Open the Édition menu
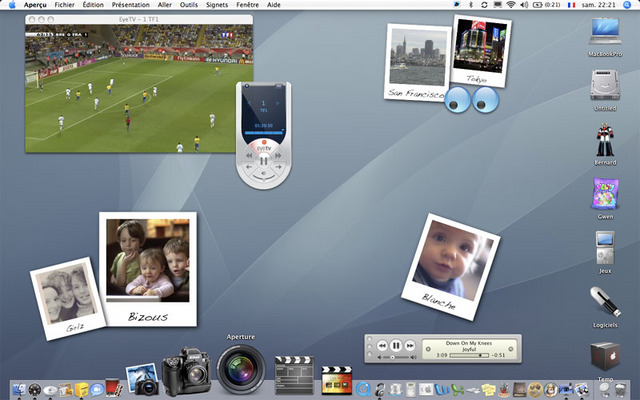 click(93, 5)
